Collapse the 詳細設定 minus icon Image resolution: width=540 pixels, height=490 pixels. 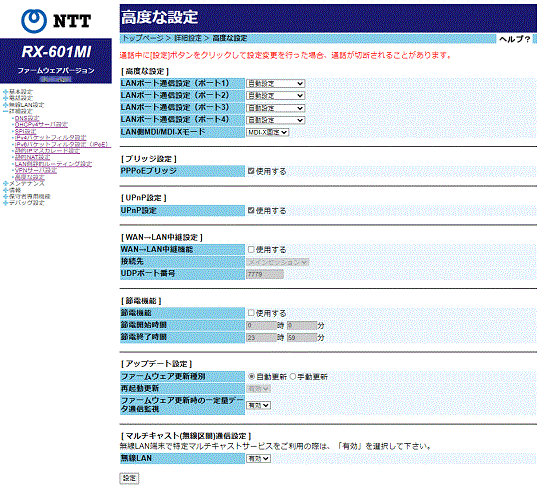point(5,111)
